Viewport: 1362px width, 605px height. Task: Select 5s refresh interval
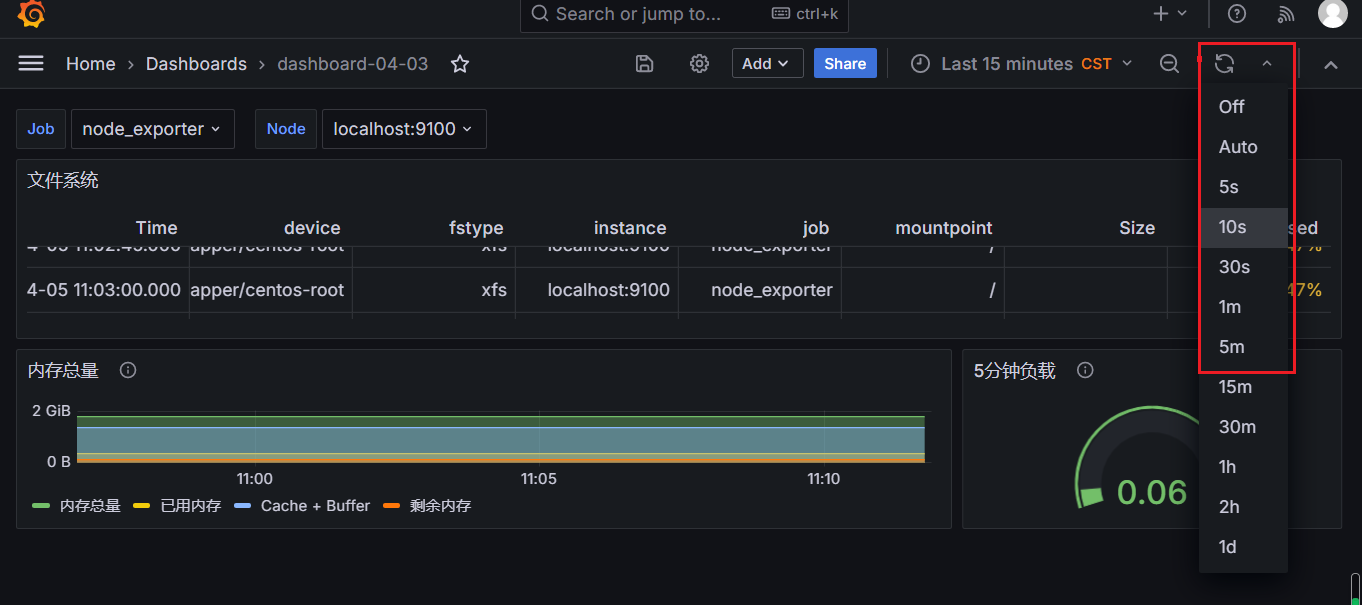(1229, 187)
